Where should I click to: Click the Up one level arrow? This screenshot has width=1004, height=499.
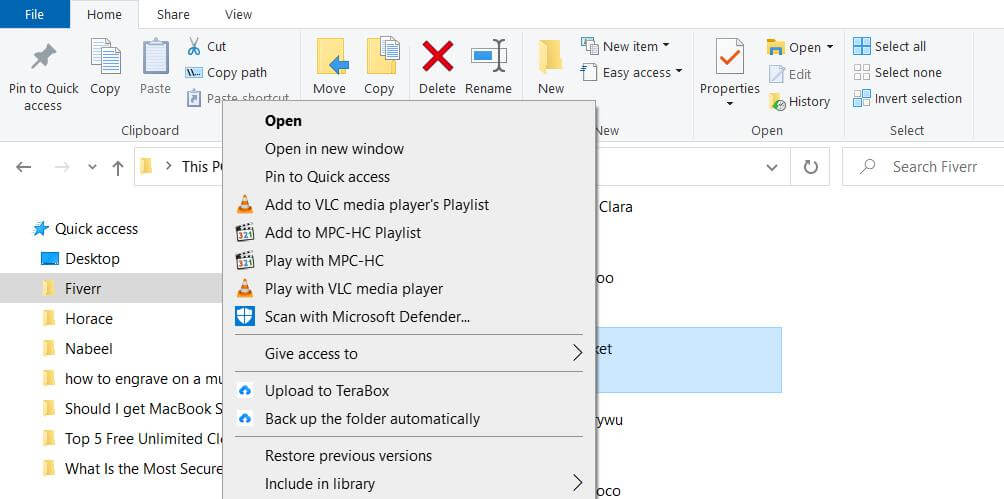pos(118,168)
